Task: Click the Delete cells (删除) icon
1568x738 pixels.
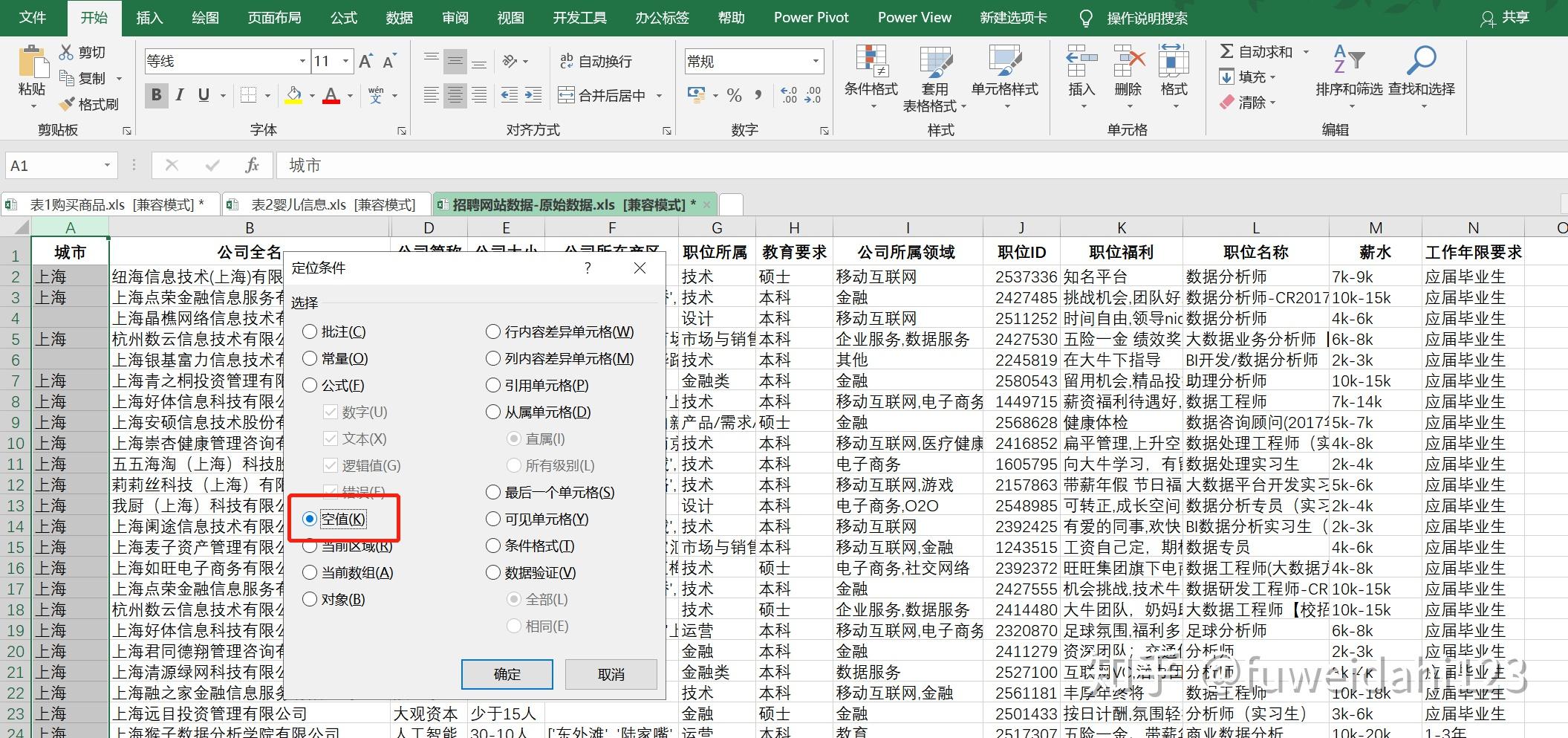Action: (1128, 61)
